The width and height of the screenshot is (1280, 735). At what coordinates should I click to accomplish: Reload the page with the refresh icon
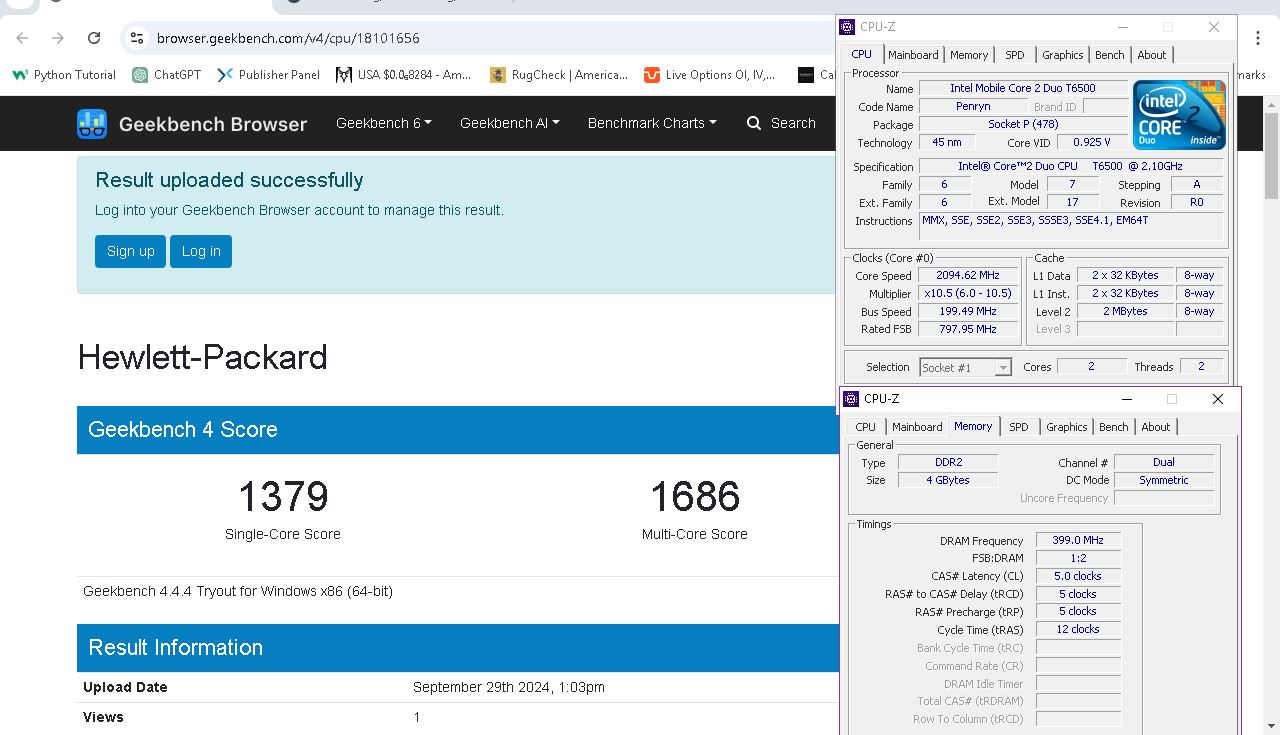pos(94,38)
